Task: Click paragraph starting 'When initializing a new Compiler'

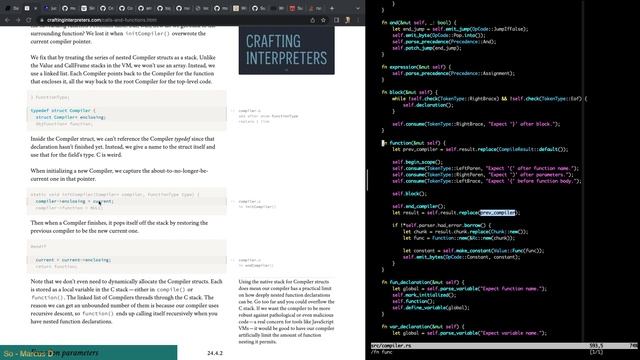Action: tap(120, 175)
